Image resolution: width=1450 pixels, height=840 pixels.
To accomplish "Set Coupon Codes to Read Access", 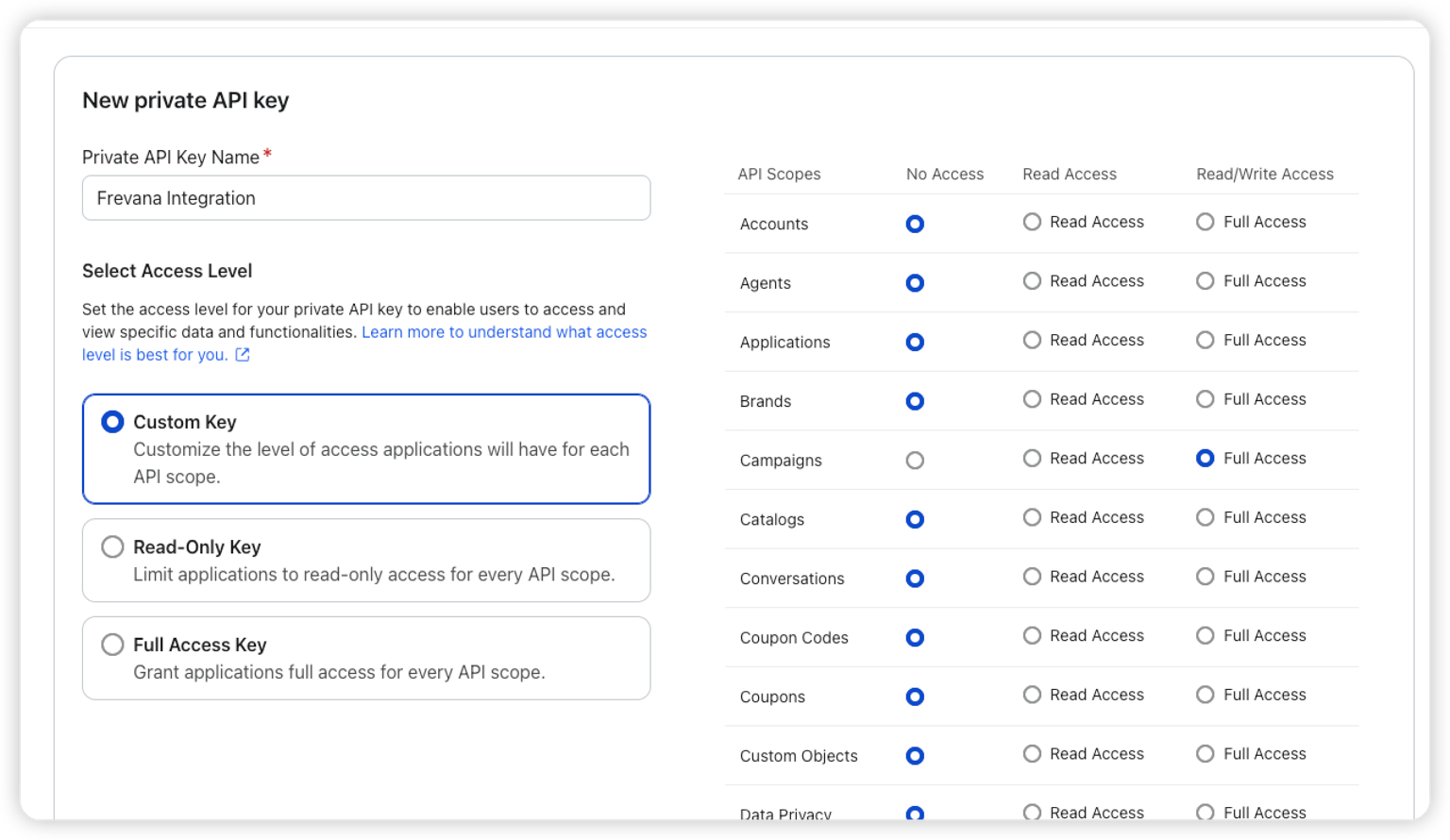I will pos(1033,636).
